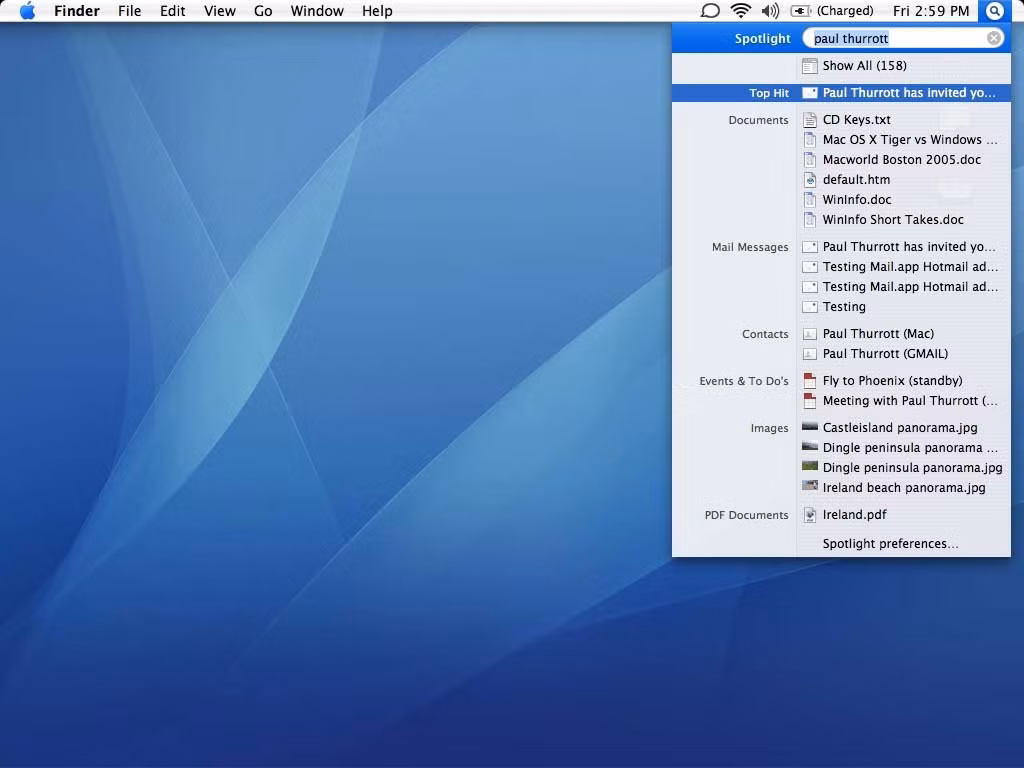Select the Top Hit invitation from Paul Thurrott
This screenshot has height=768, width=1024.
908,92
